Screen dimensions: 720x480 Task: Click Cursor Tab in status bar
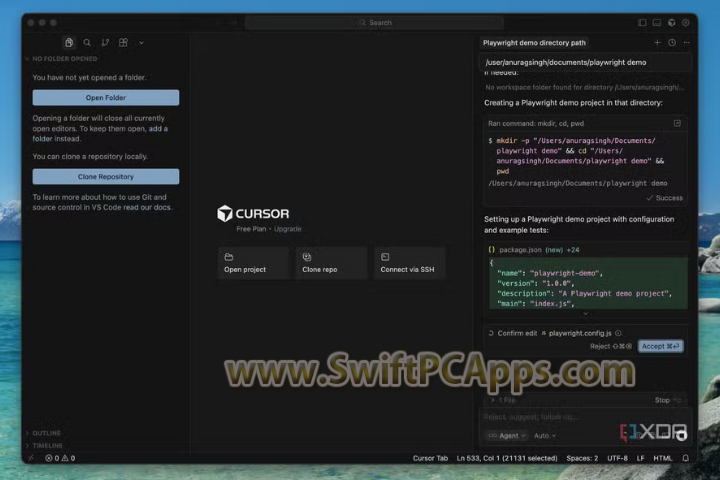[x=430, y=458]
